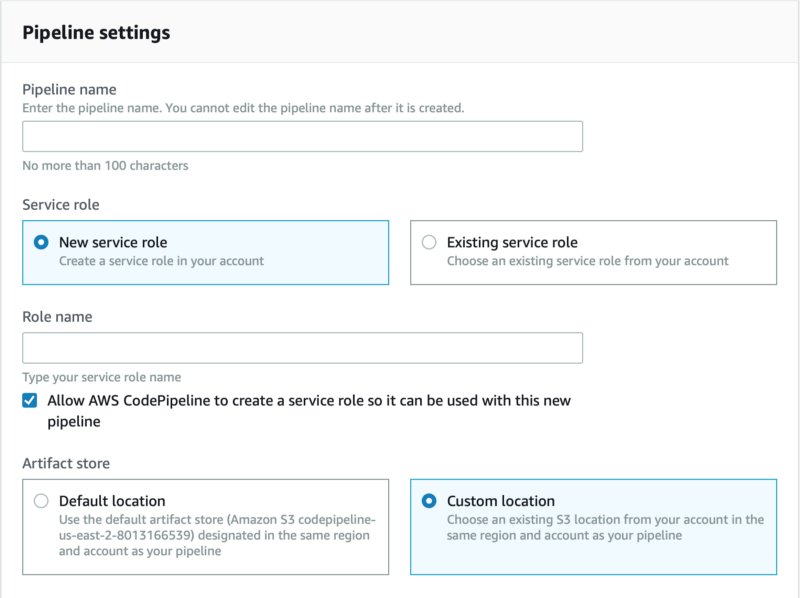Click 'Choose an existing S3 location' description
The height and width of the screenshot is (598, 800).
coord(605,527)
